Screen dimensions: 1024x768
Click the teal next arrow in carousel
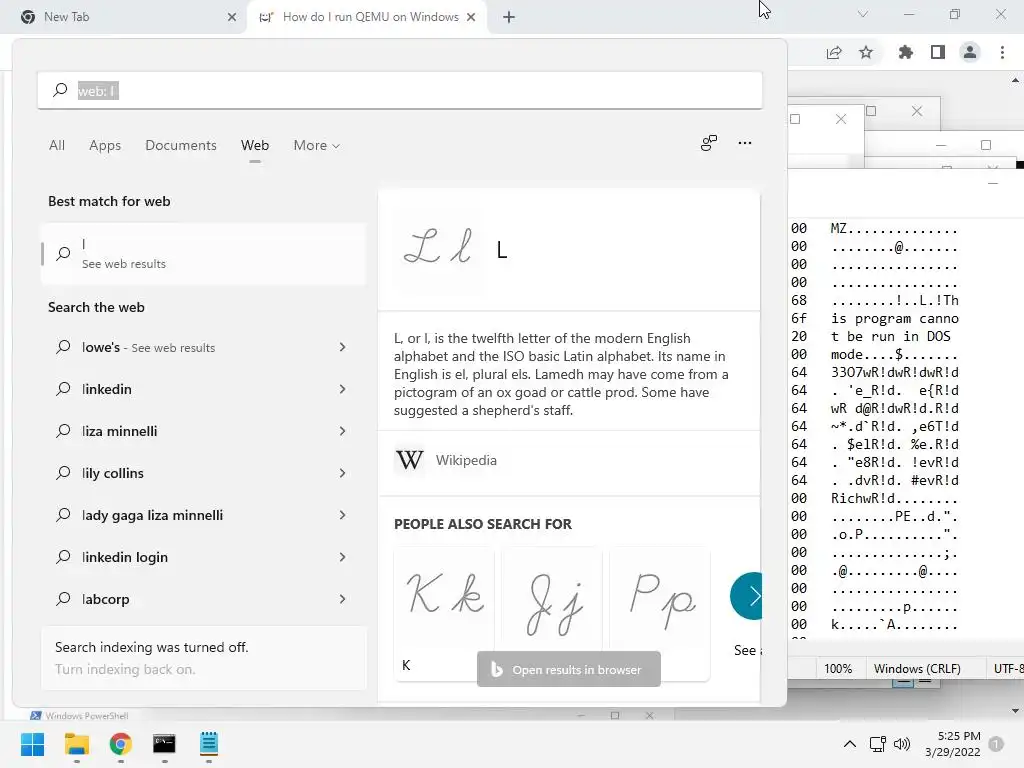point(747,596)
